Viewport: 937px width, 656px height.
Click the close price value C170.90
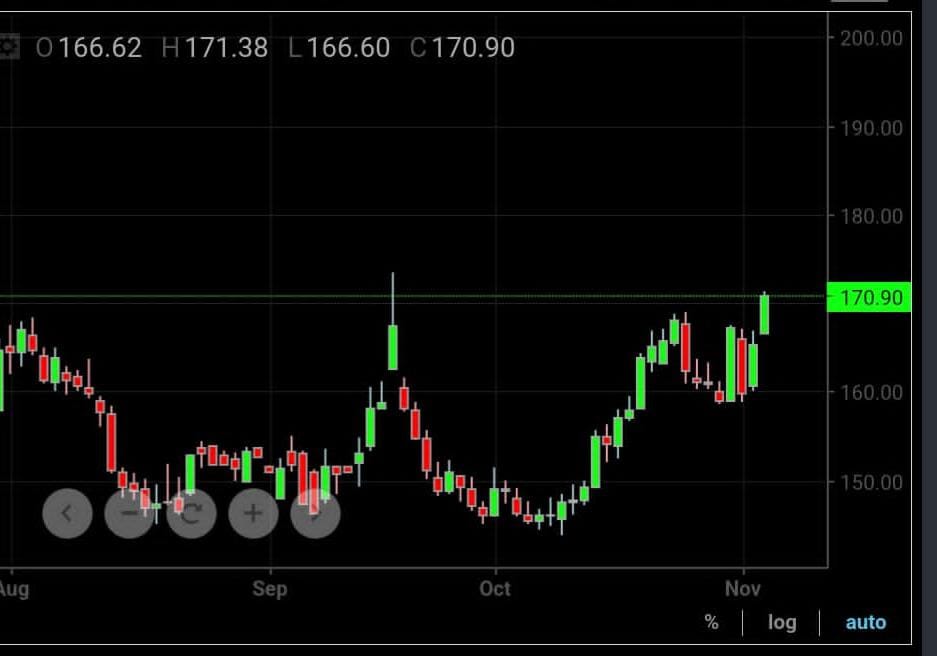tap(462, 47)
